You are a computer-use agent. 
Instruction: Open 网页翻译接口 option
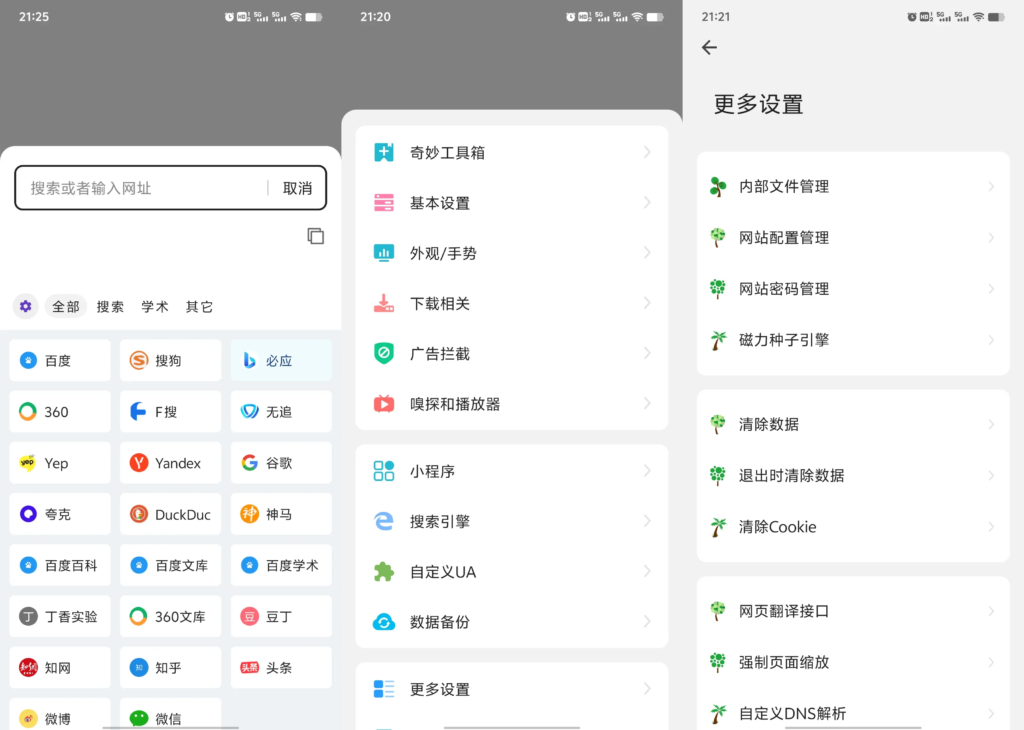coord(854,611)
